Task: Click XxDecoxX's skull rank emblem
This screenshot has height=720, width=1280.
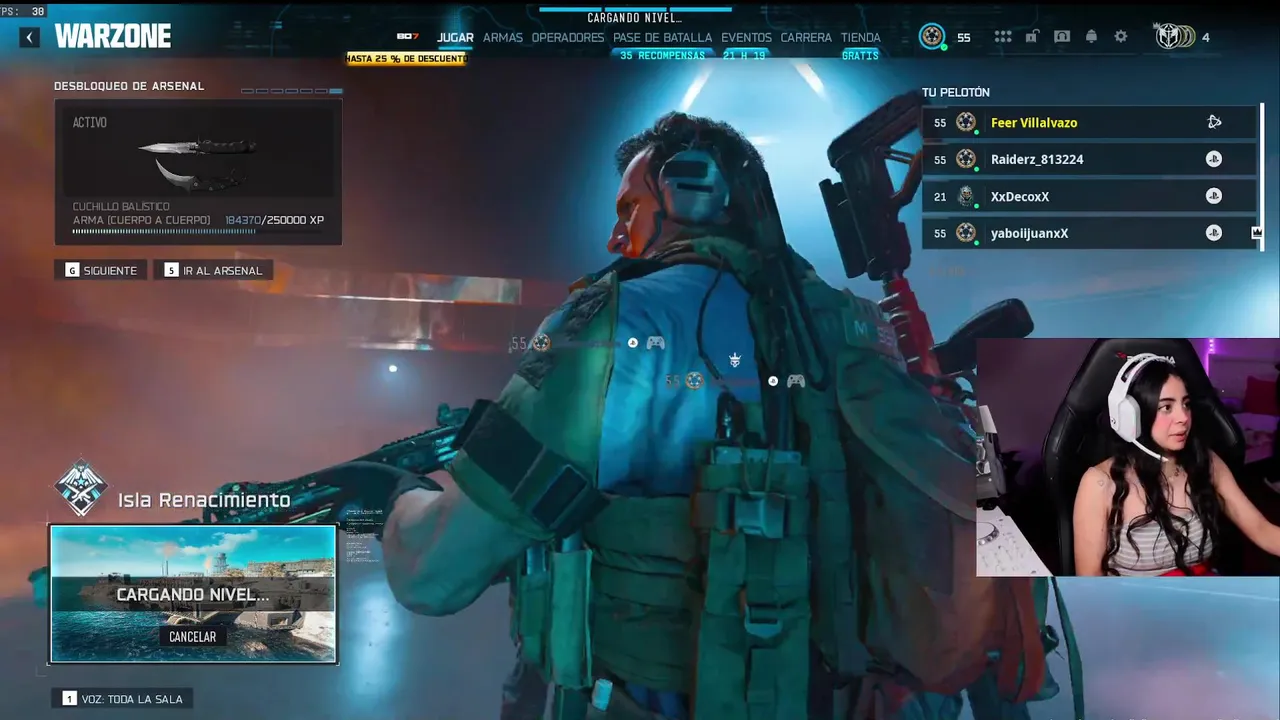Action: (966, 196)
